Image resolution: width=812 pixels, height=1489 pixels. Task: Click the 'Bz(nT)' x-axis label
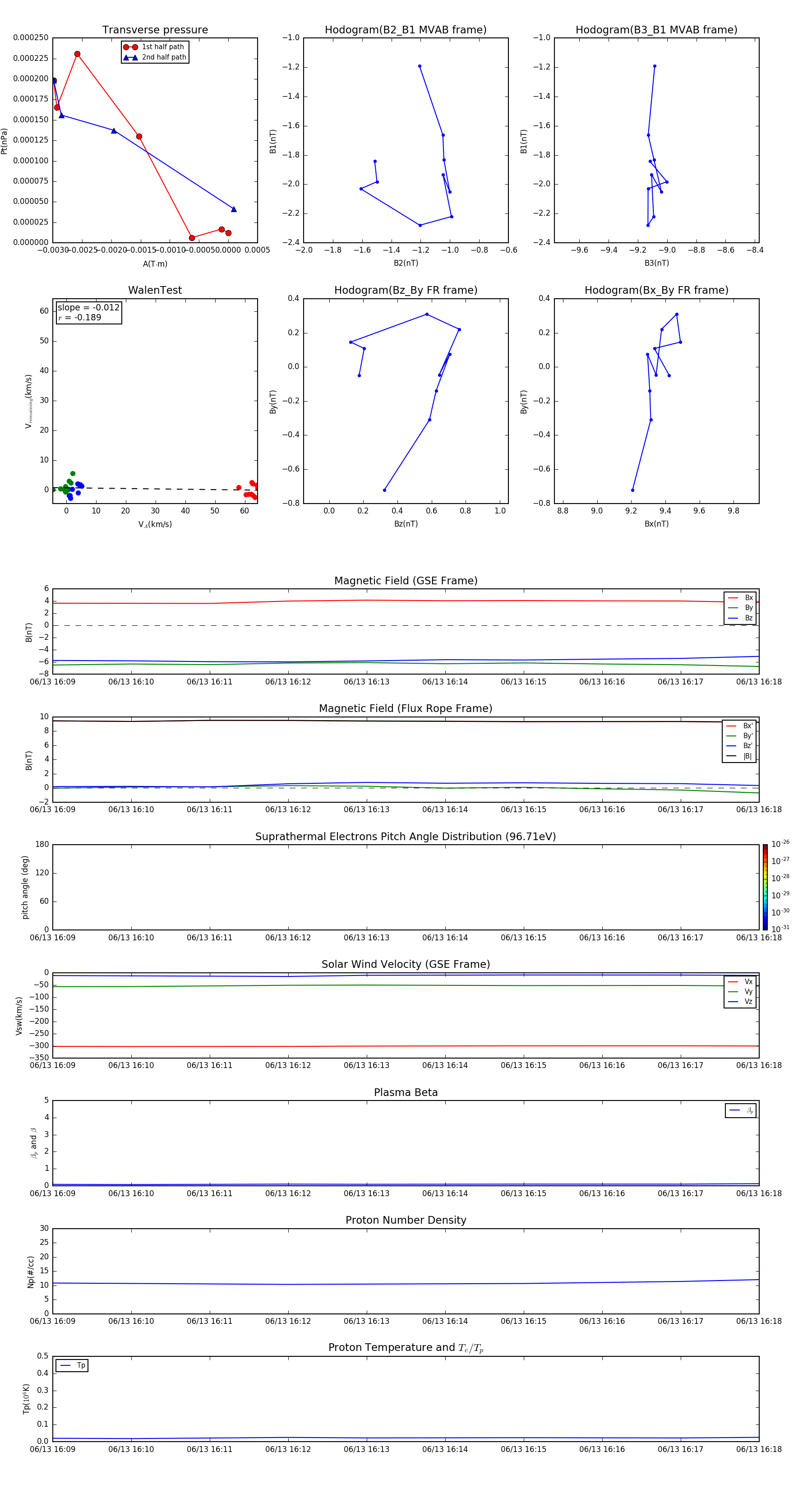(406, 524)
